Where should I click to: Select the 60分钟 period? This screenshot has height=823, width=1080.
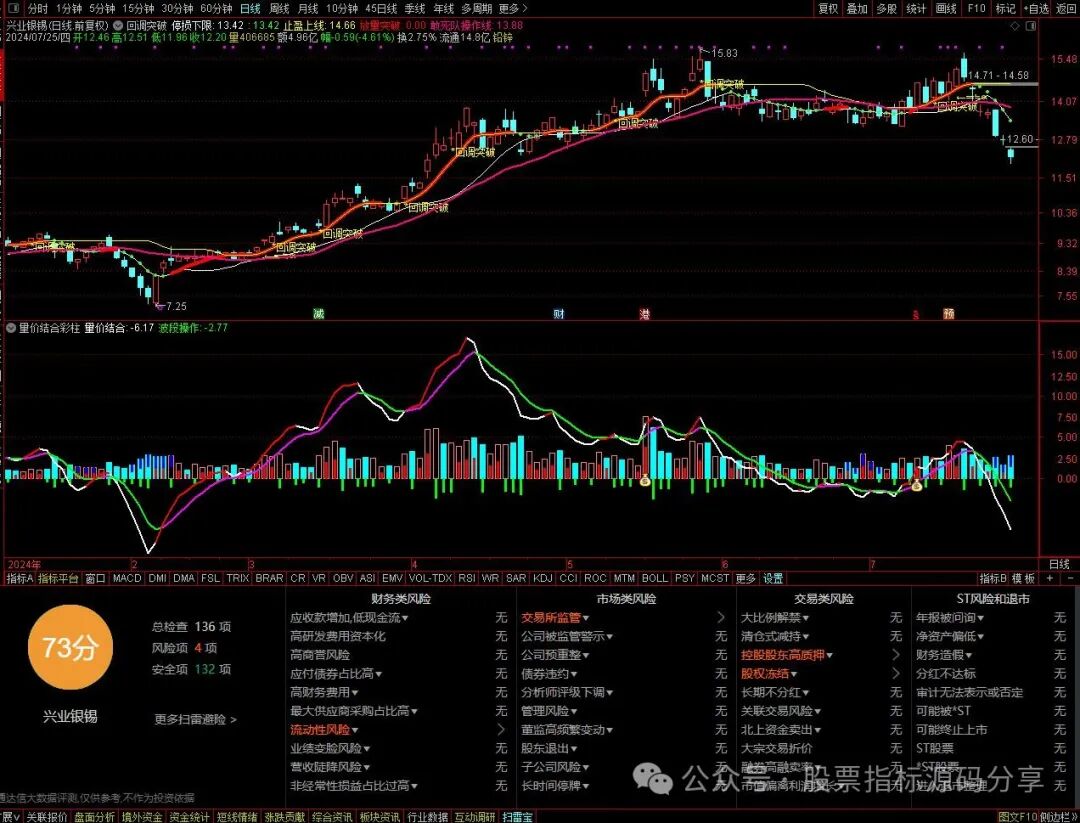pos(216,8)
